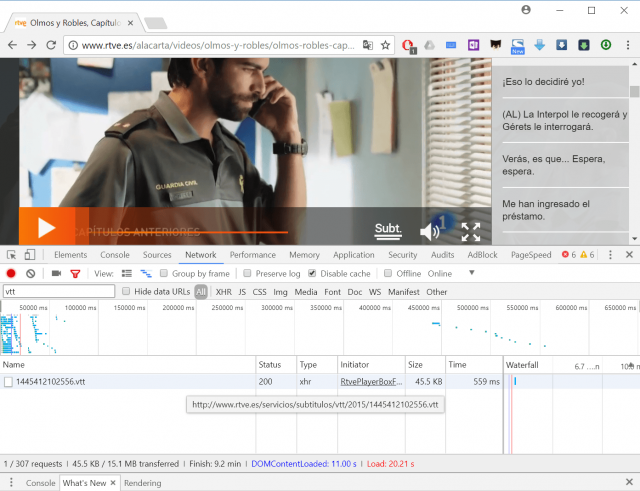Play the video with the orange play button
This screenshot has width=640, height=491.
click(47, 227)
